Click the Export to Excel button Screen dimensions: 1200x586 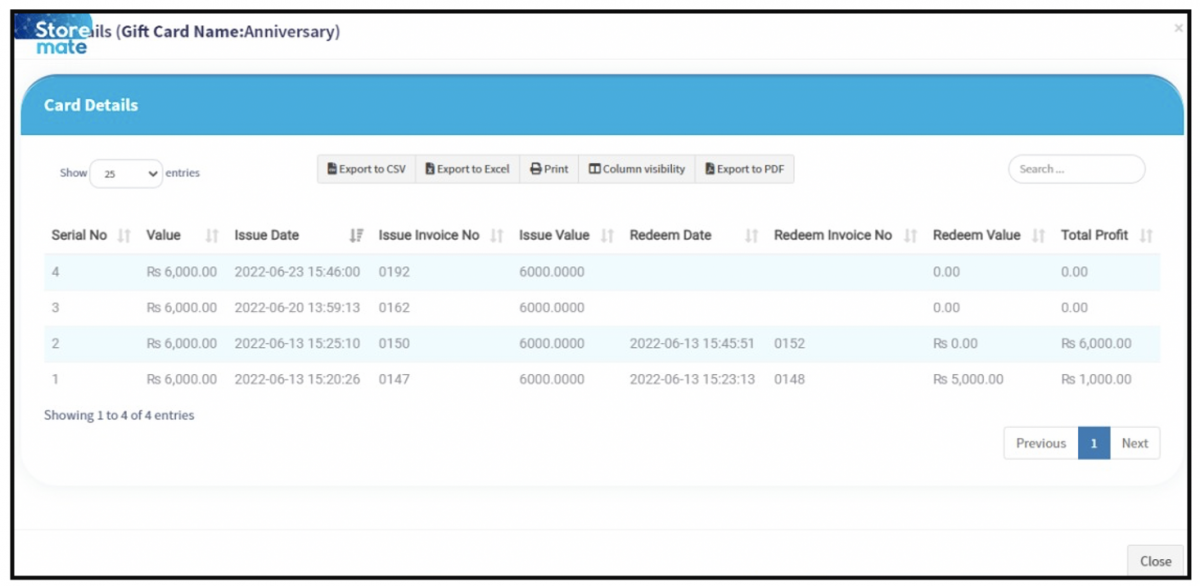(x=467, y=169)
